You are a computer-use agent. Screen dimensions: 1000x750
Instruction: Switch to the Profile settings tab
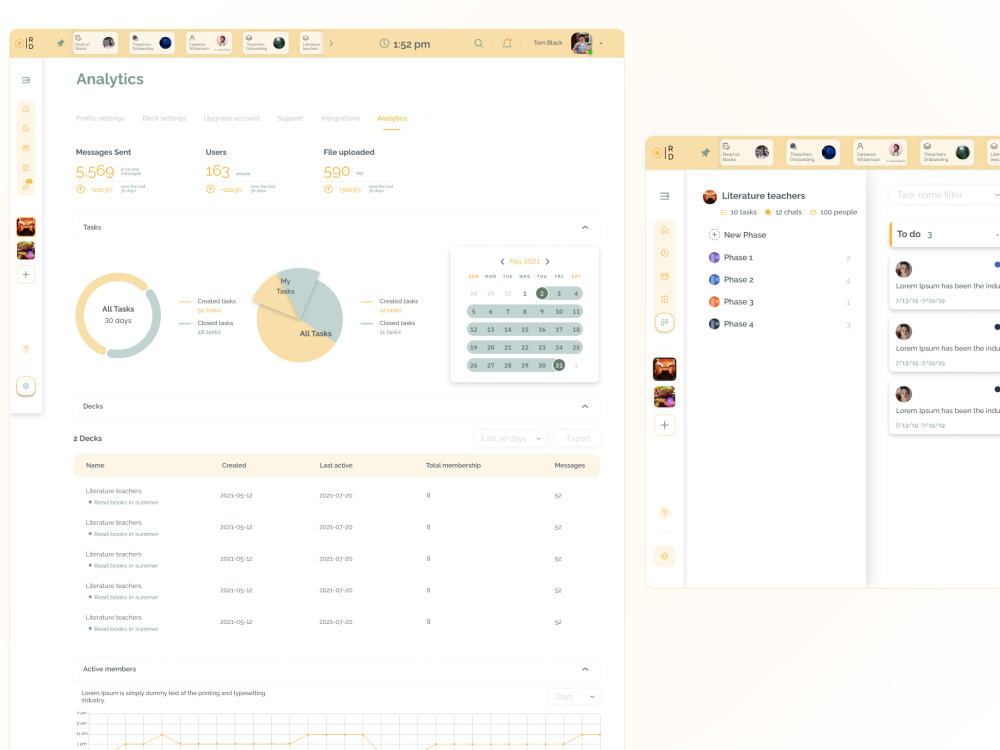coord(100,119)
